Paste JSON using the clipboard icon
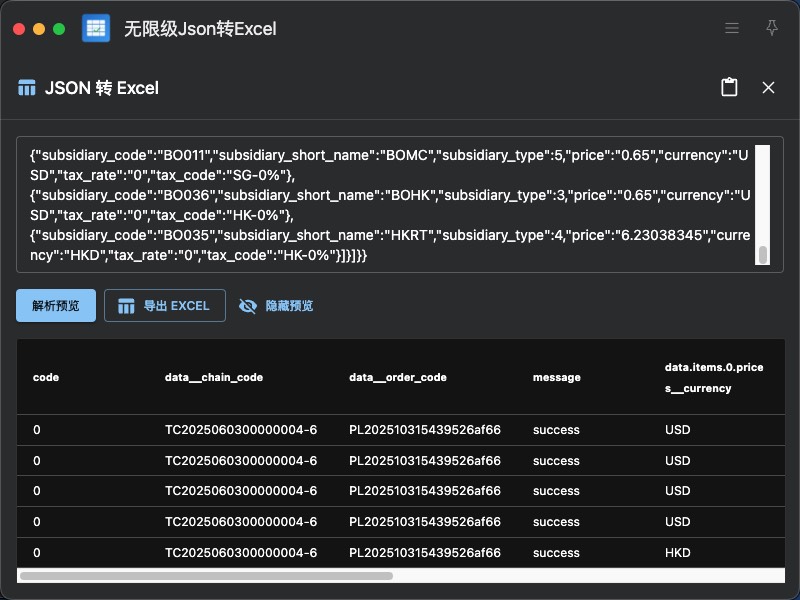 click(x=729, y=88)
